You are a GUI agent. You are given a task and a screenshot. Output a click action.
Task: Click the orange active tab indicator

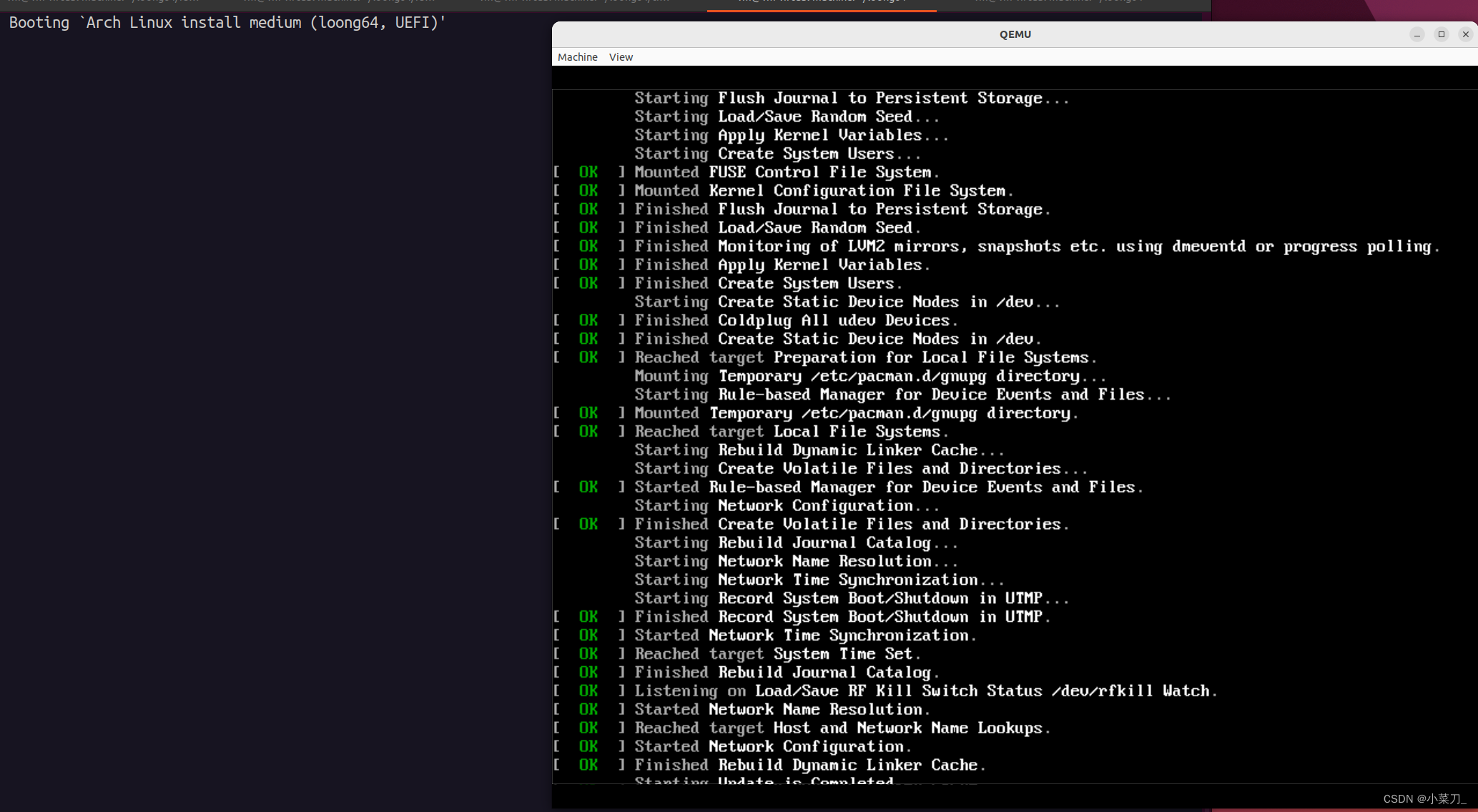click(x=821, y=12)
